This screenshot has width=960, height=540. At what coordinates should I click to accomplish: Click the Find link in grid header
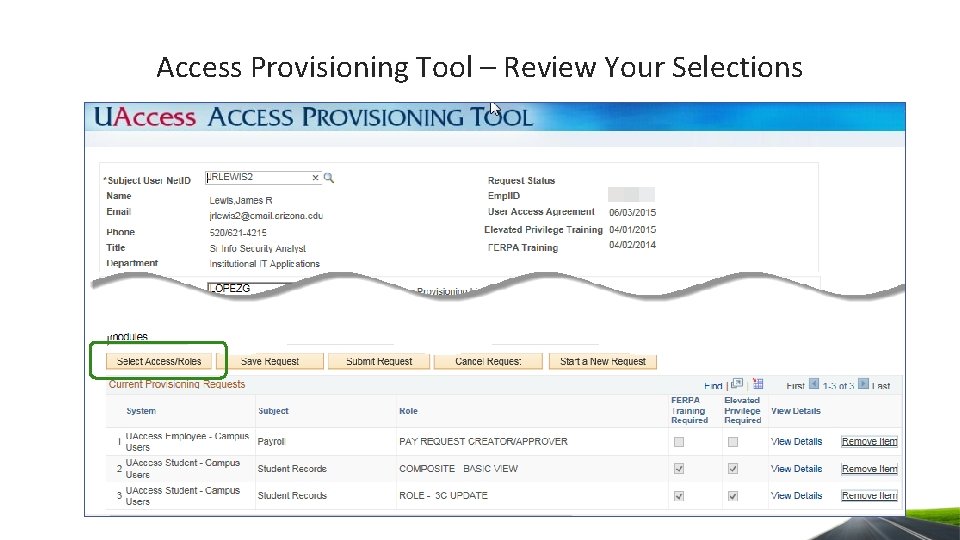[x=713, y=386]
